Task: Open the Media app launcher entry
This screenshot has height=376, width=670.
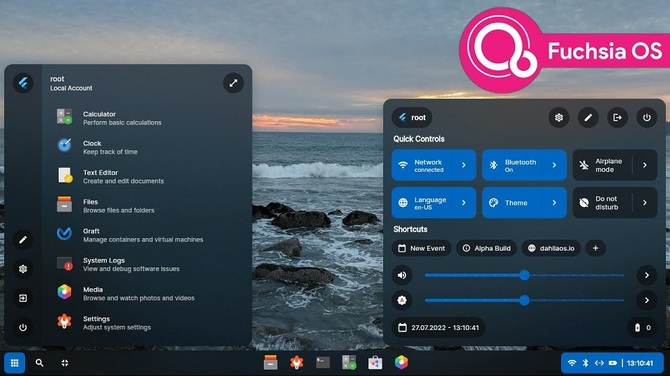Action: [x=147, y=294]
